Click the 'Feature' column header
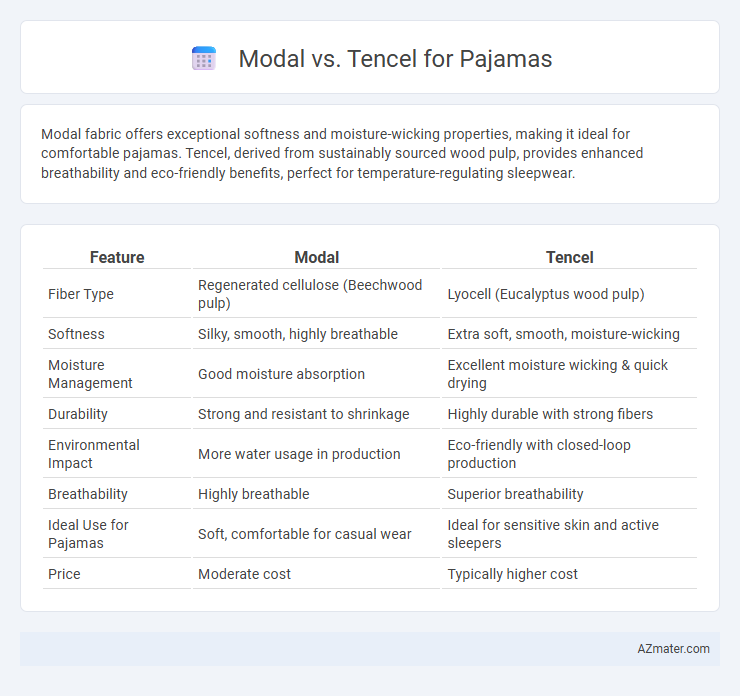Screen dimensions: 740x696 point(117,257)
